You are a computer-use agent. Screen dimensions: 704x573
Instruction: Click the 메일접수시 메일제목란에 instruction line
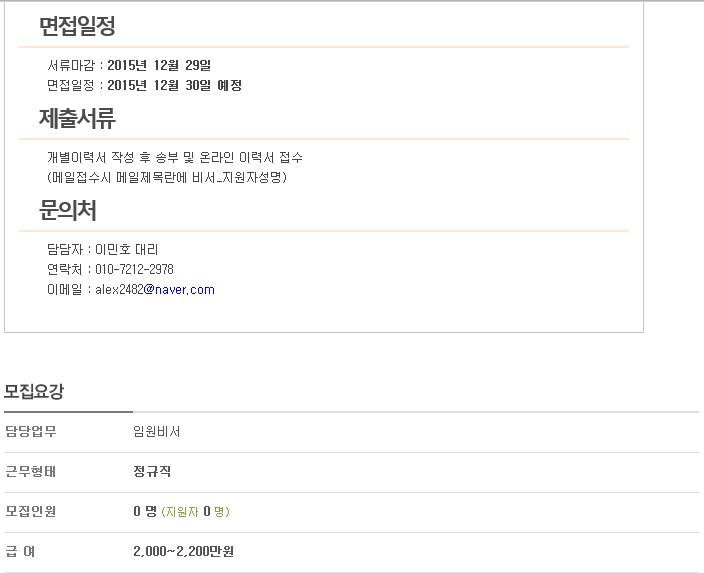point(167,177)
